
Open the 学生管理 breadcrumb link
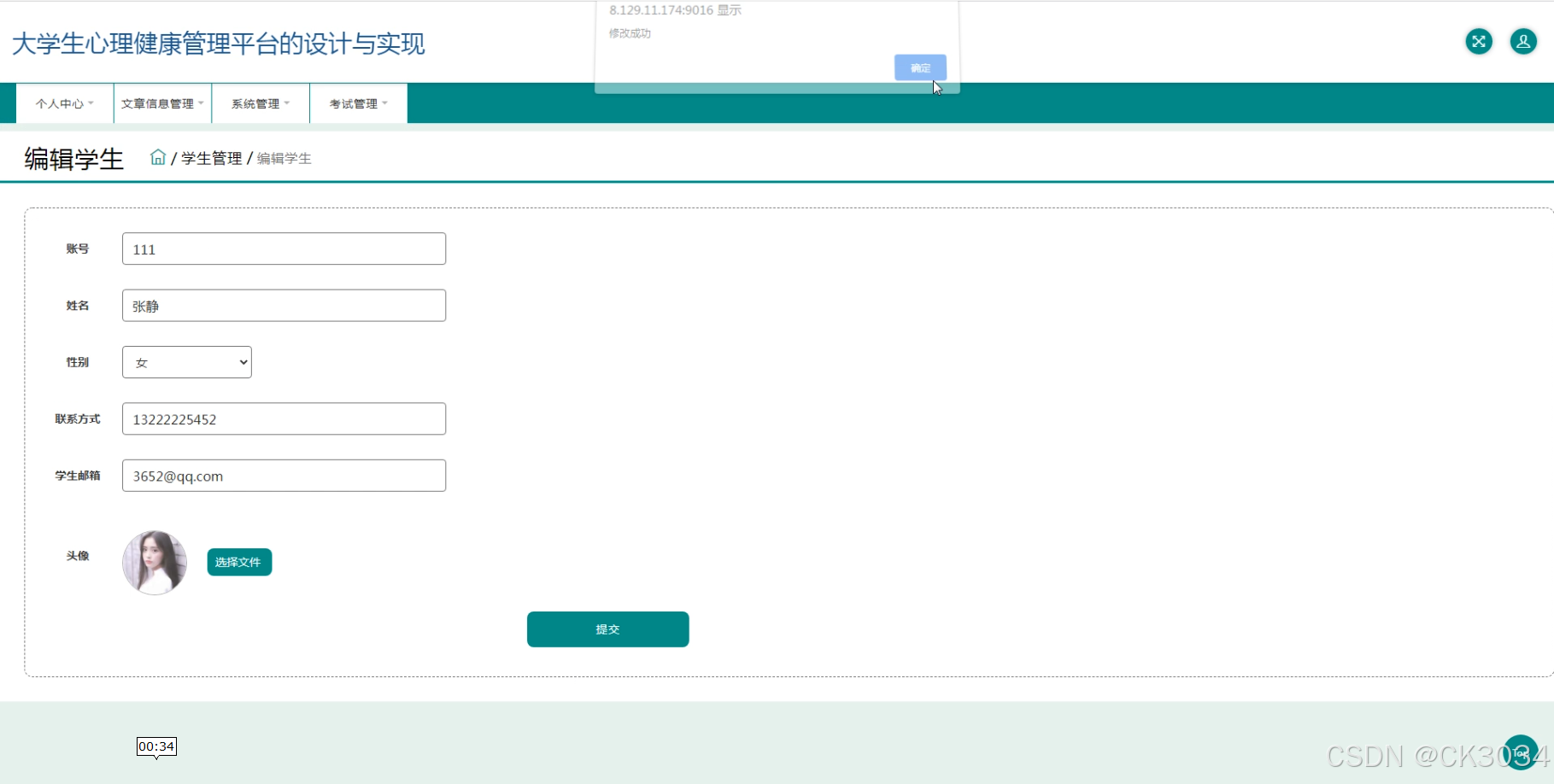click(210, 158)
